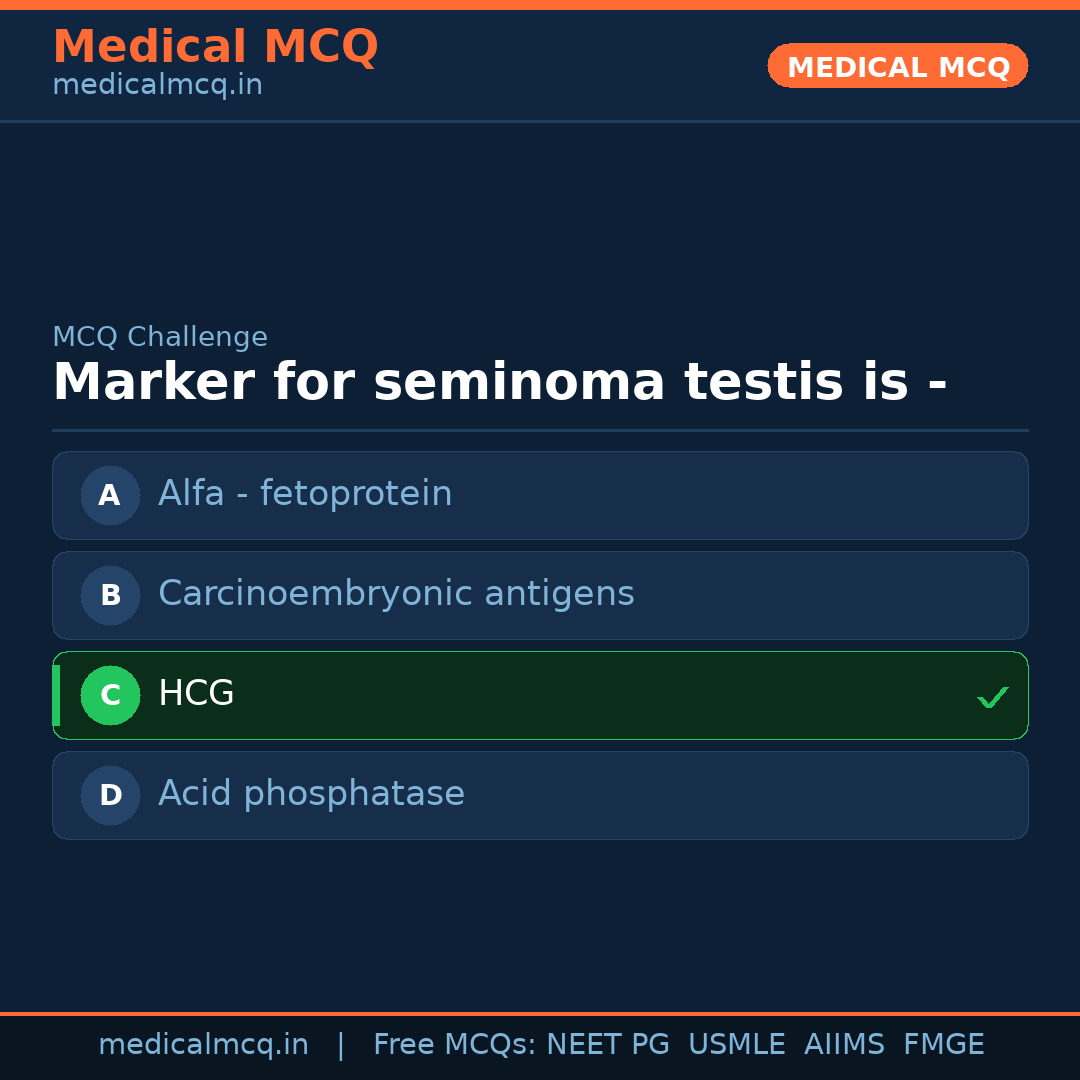Viewport: 1080px width, 1080px height.
Task: Select answer option A Alfa-fetoprotein
Action: click(x=540, y=495)
